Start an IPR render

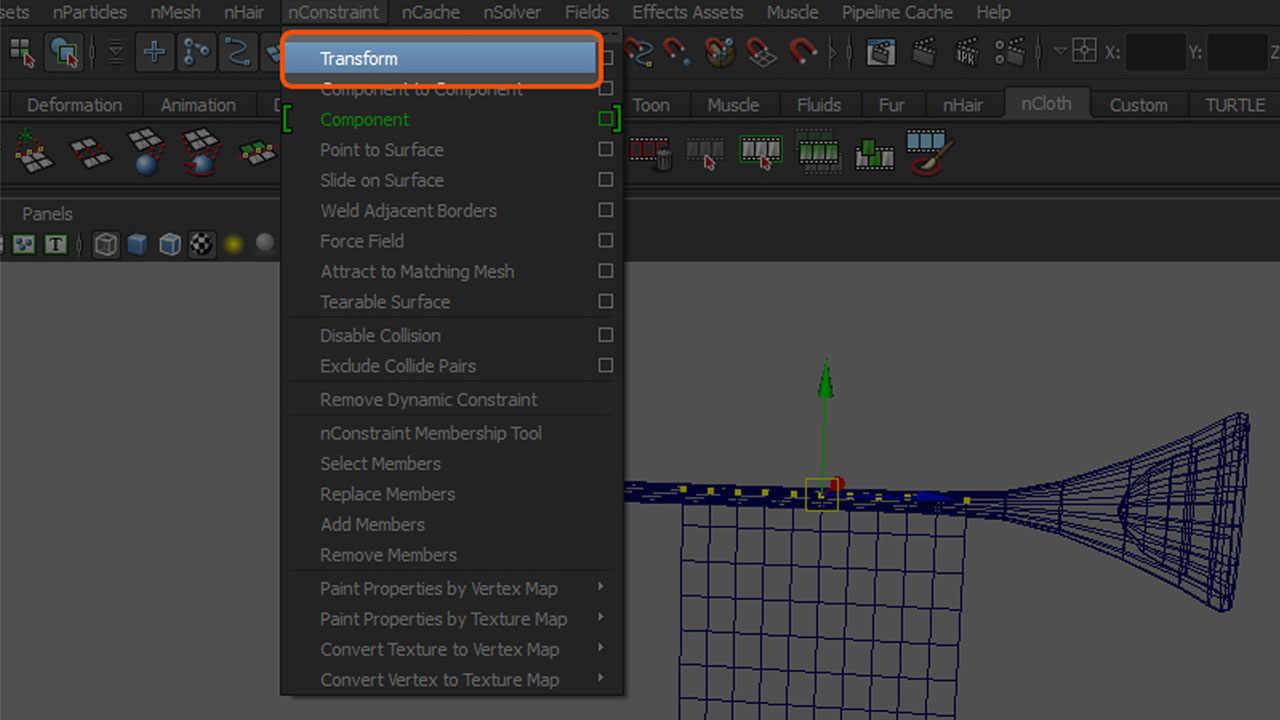point(965,52)
